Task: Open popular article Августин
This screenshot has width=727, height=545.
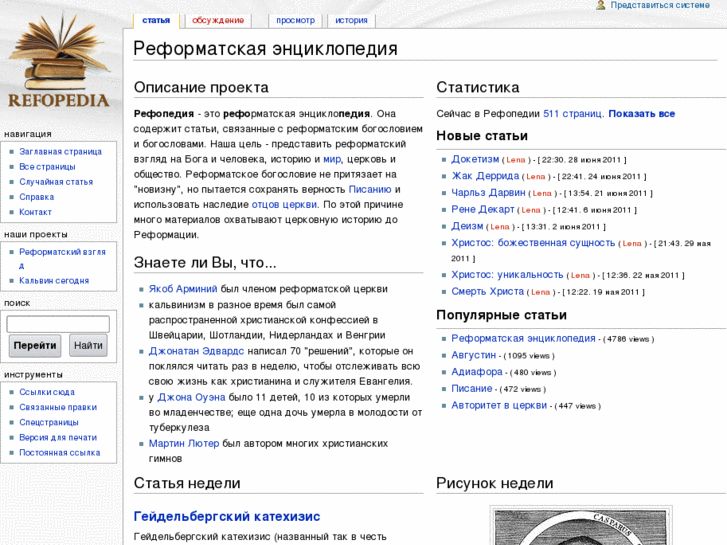Action: pos(473,355)
